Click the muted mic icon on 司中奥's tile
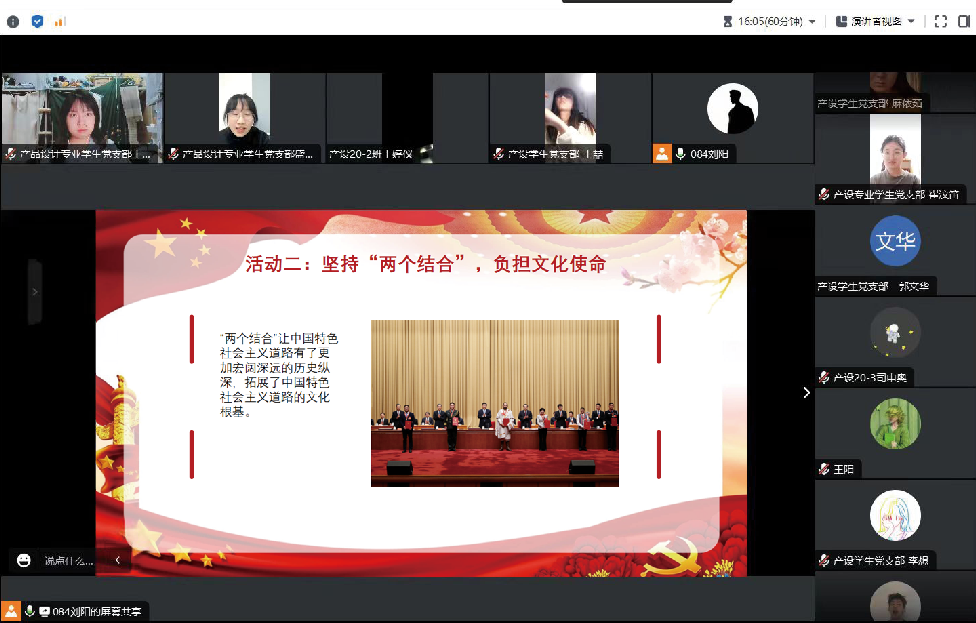 (823, 377)
